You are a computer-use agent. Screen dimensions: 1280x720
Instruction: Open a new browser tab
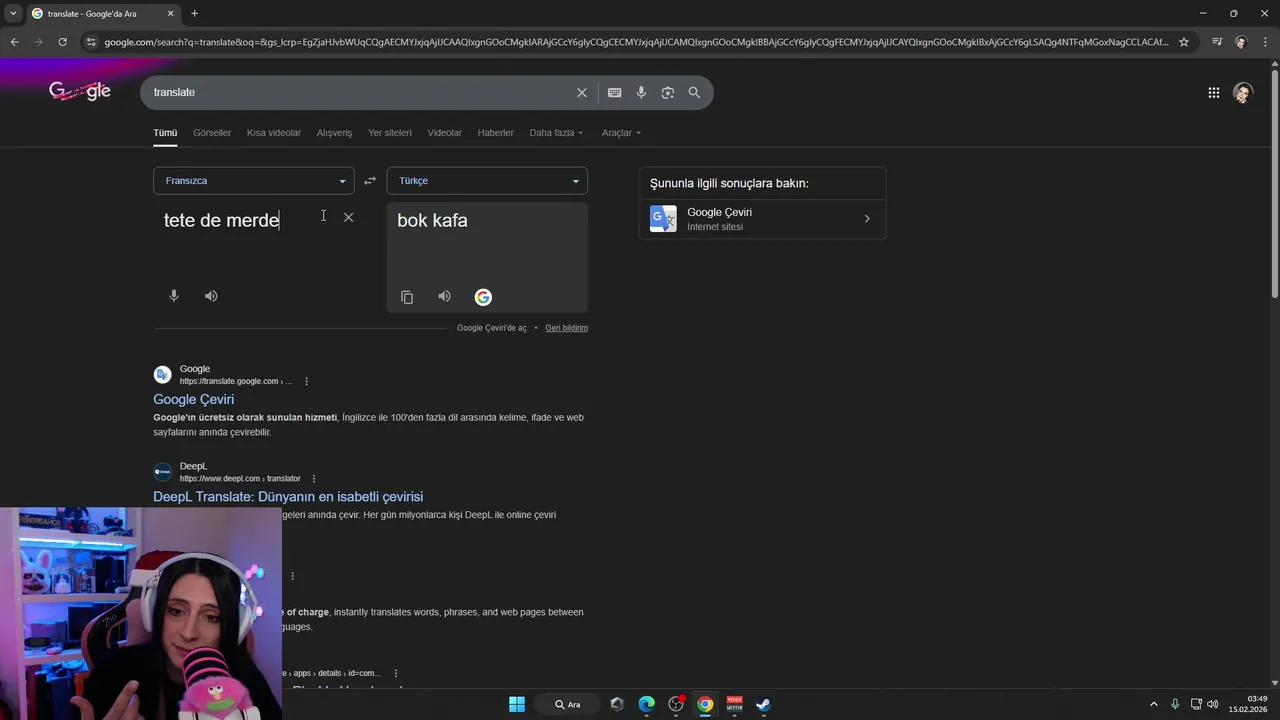[x=194, y=14]
